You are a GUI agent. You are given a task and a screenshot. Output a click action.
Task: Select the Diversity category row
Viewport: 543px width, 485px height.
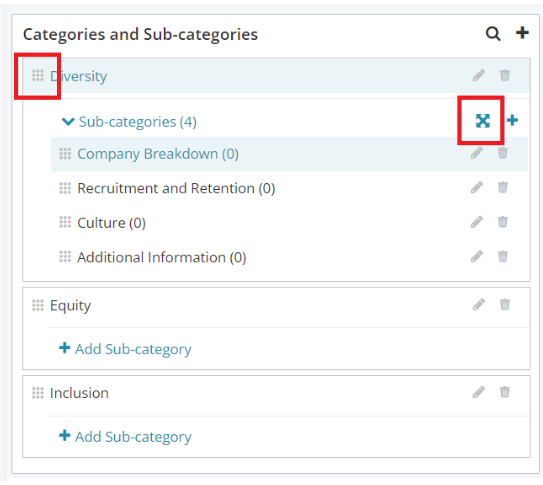tap(276, 75)
